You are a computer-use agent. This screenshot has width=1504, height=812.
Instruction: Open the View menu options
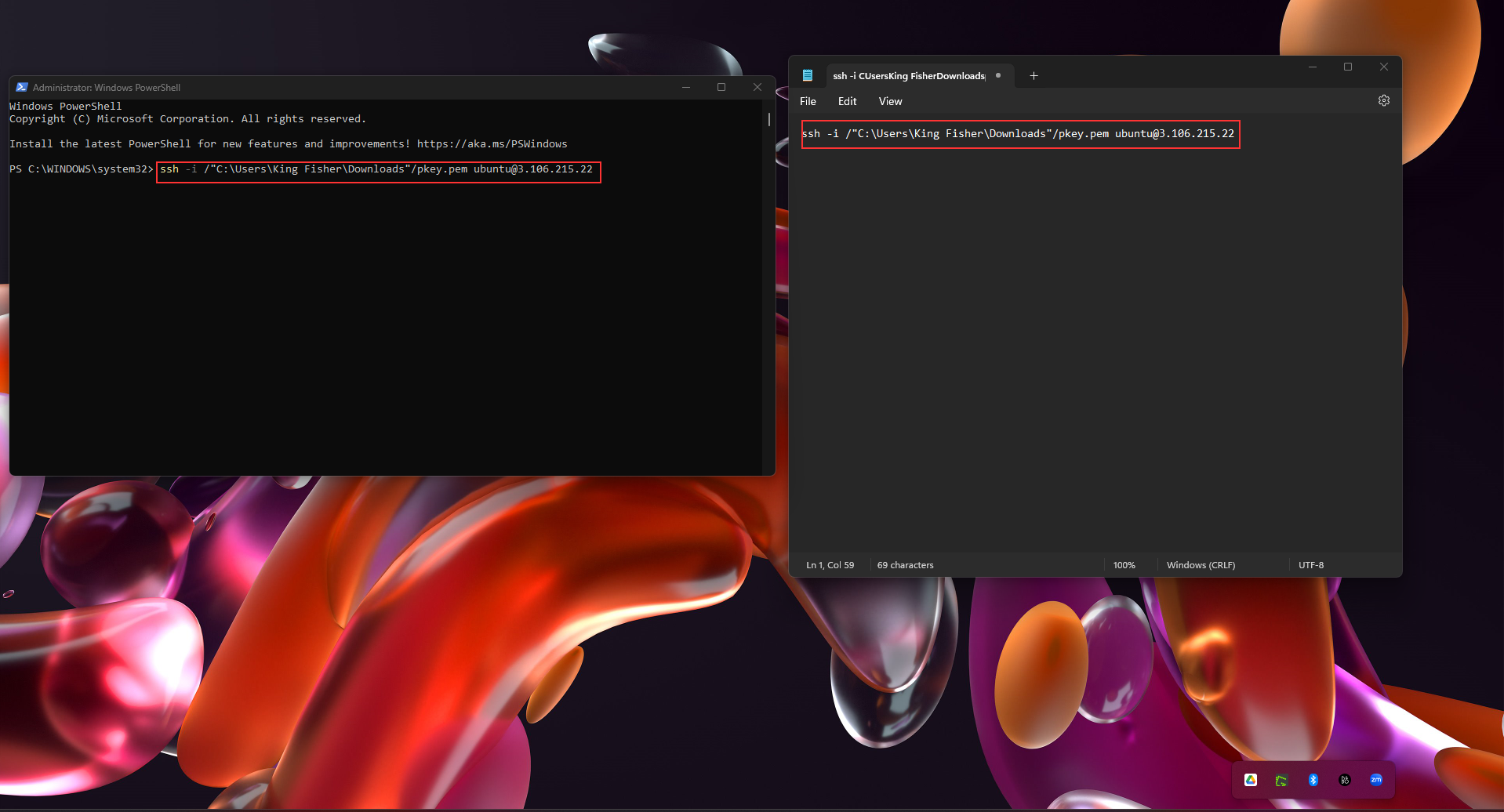tap(890, 101)
